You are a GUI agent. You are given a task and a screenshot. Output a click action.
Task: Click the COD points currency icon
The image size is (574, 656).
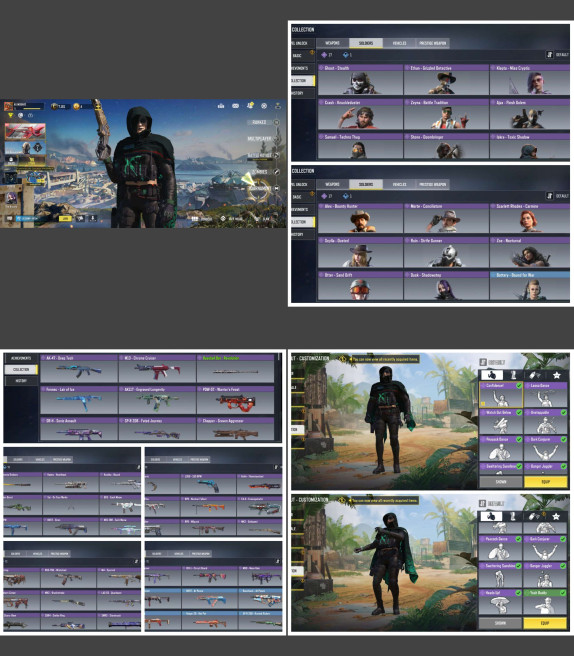[x=54, y=106]
